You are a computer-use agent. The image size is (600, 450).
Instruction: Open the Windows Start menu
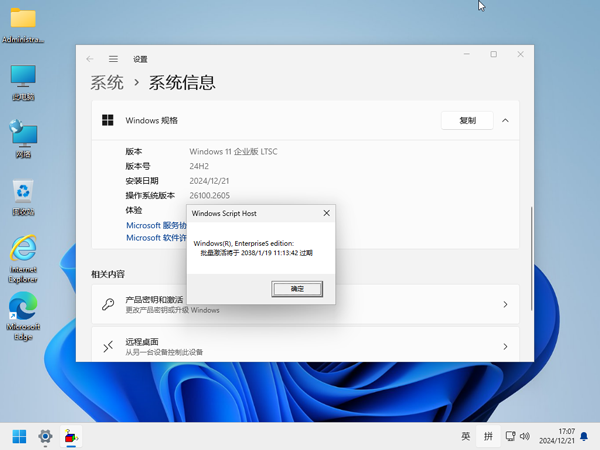[x=19, y=436]
